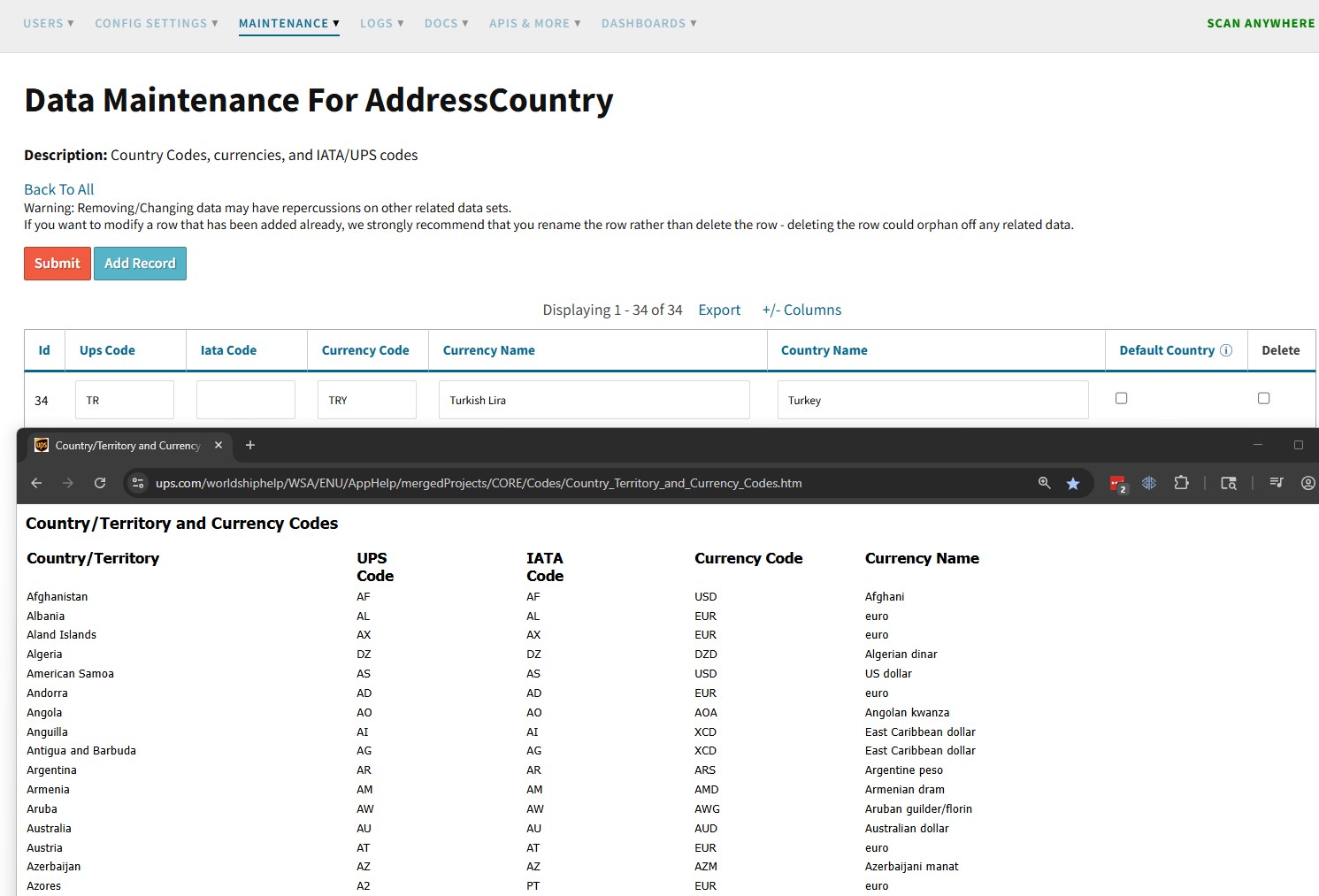Click the Default Country info icon
The height and width of the screenshot is (896, 1319).
click(x=1226, y=350)
